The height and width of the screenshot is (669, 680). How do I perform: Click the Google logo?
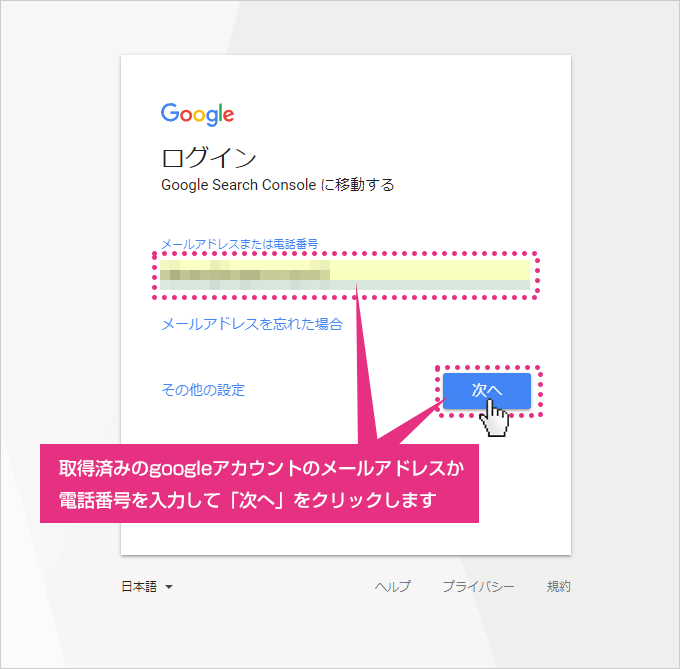pyautogui.click(x=197, y=114)
